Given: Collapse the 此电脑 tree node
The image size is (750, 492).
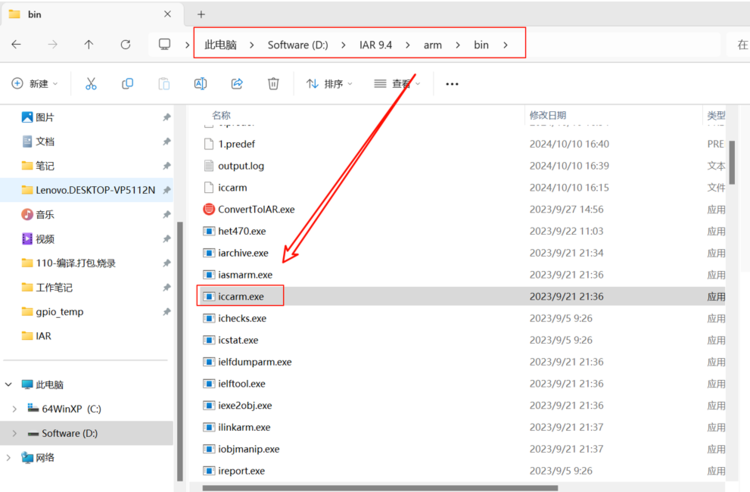Looking at the screenshot, I should (x=9, y=384).
